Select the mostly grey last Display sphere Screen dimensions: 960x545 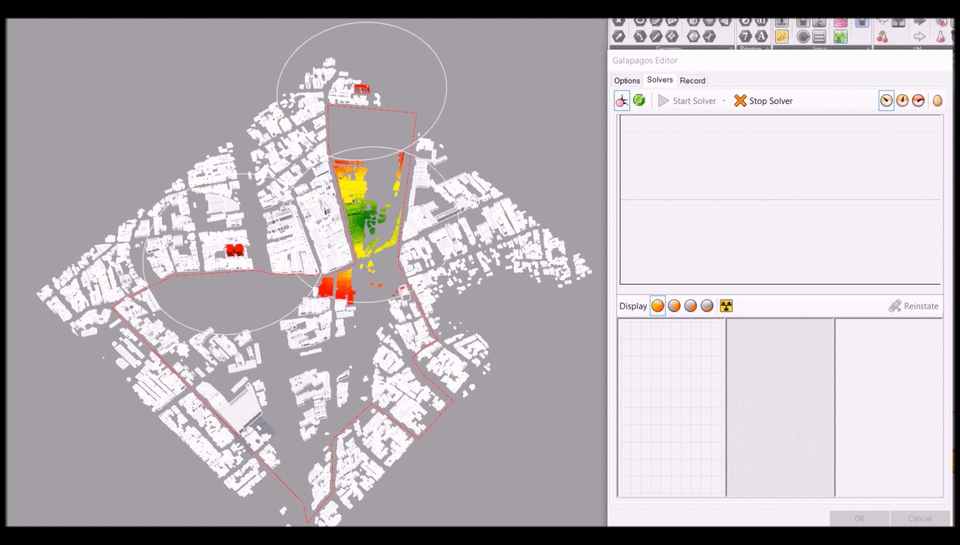(707, 306)
